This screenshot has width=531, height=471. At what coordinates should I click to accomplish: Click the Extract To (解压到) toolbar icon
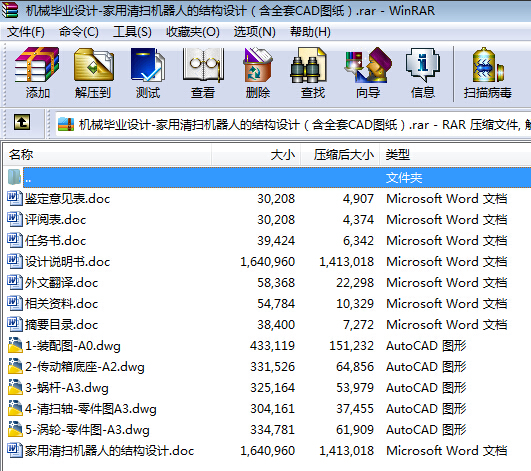93,64
